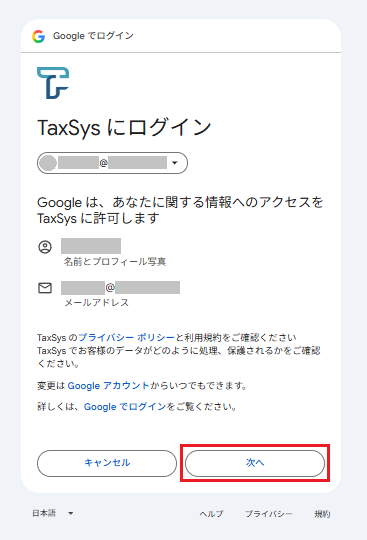Click the メールアドレス label
The image size is (367, 540).
(96, 303)
